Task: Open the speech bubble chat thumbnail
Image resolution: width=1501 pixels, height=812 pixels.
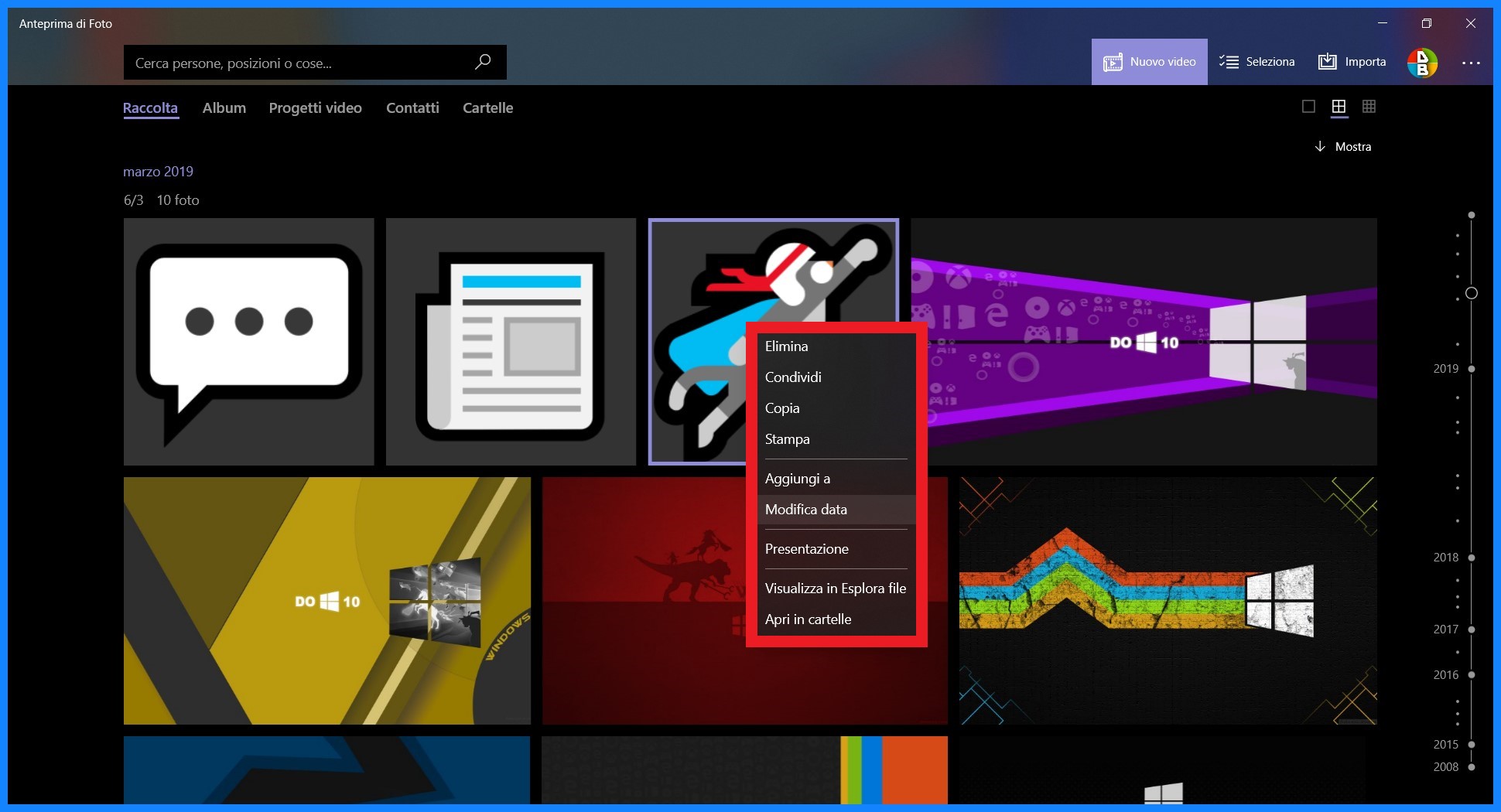Action: [x=248, y=342]
